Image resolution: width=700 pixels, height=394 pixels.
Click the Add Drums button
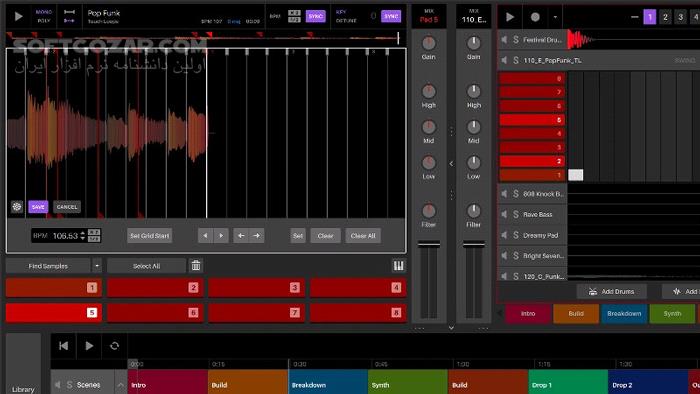pyautogui.click(x=612, y=291)
